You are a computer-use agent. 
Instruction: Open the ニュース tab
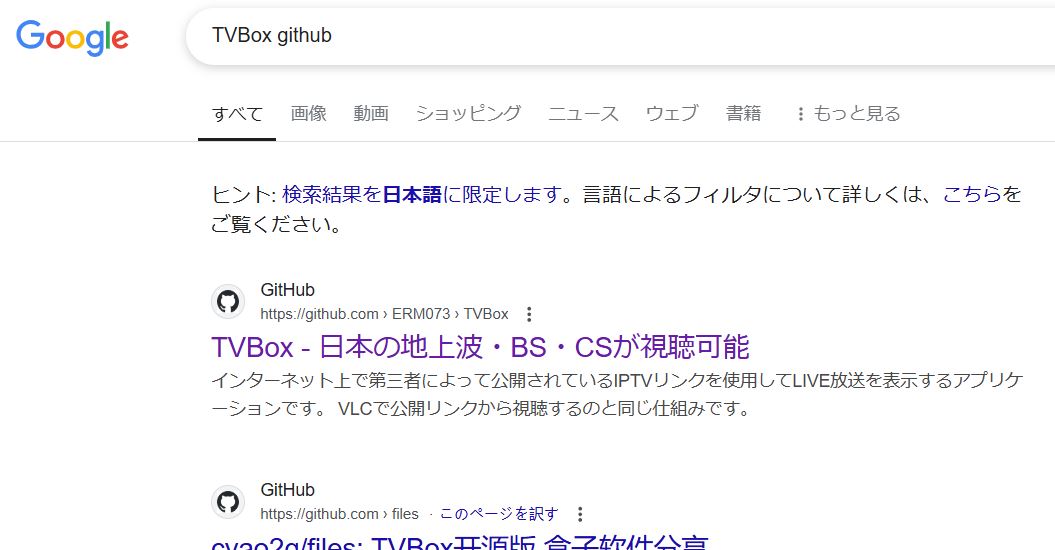583,114
